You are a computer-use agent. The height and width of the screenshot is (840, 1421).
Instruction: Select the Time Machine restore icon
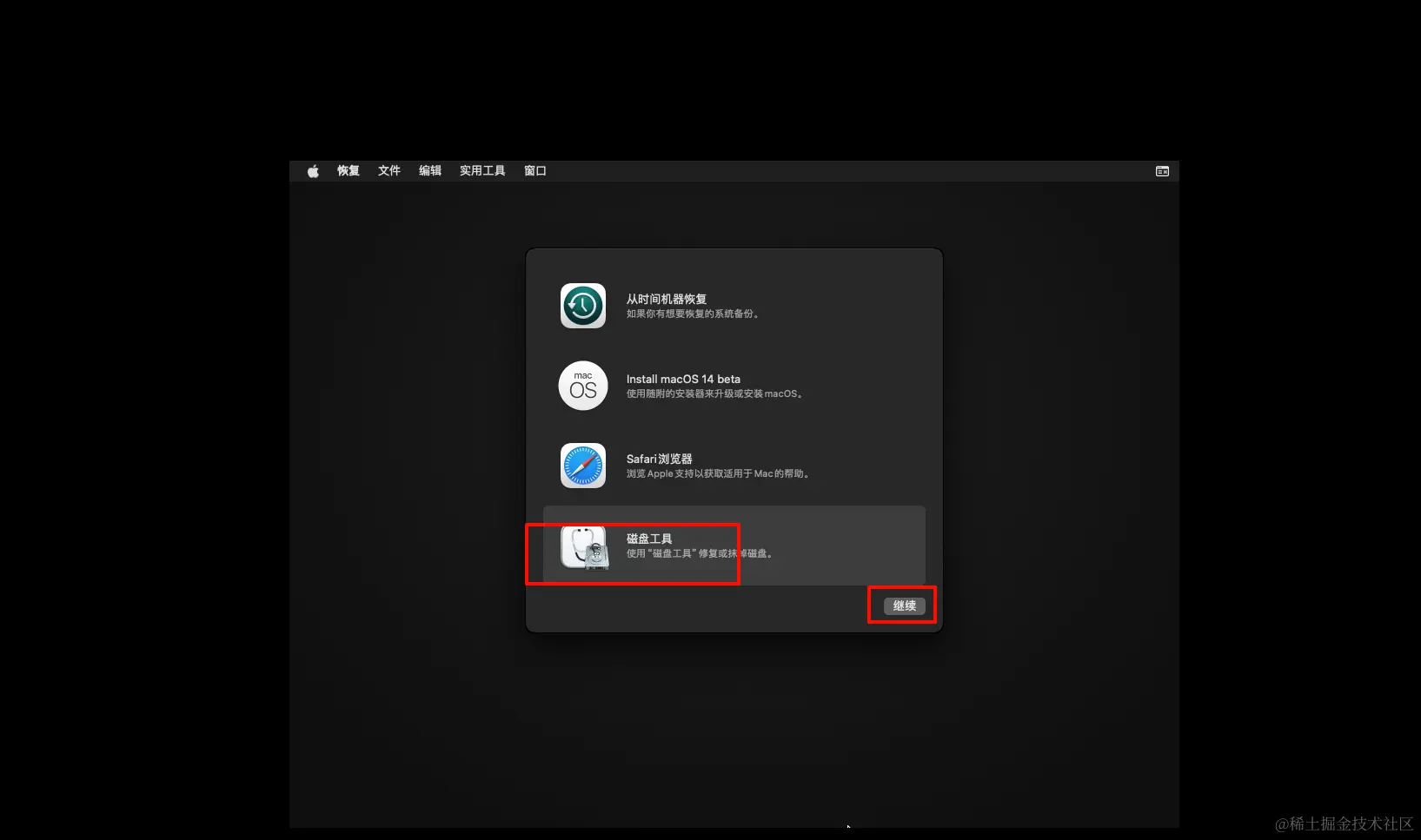pyautogui.click(x=583, y=306)
